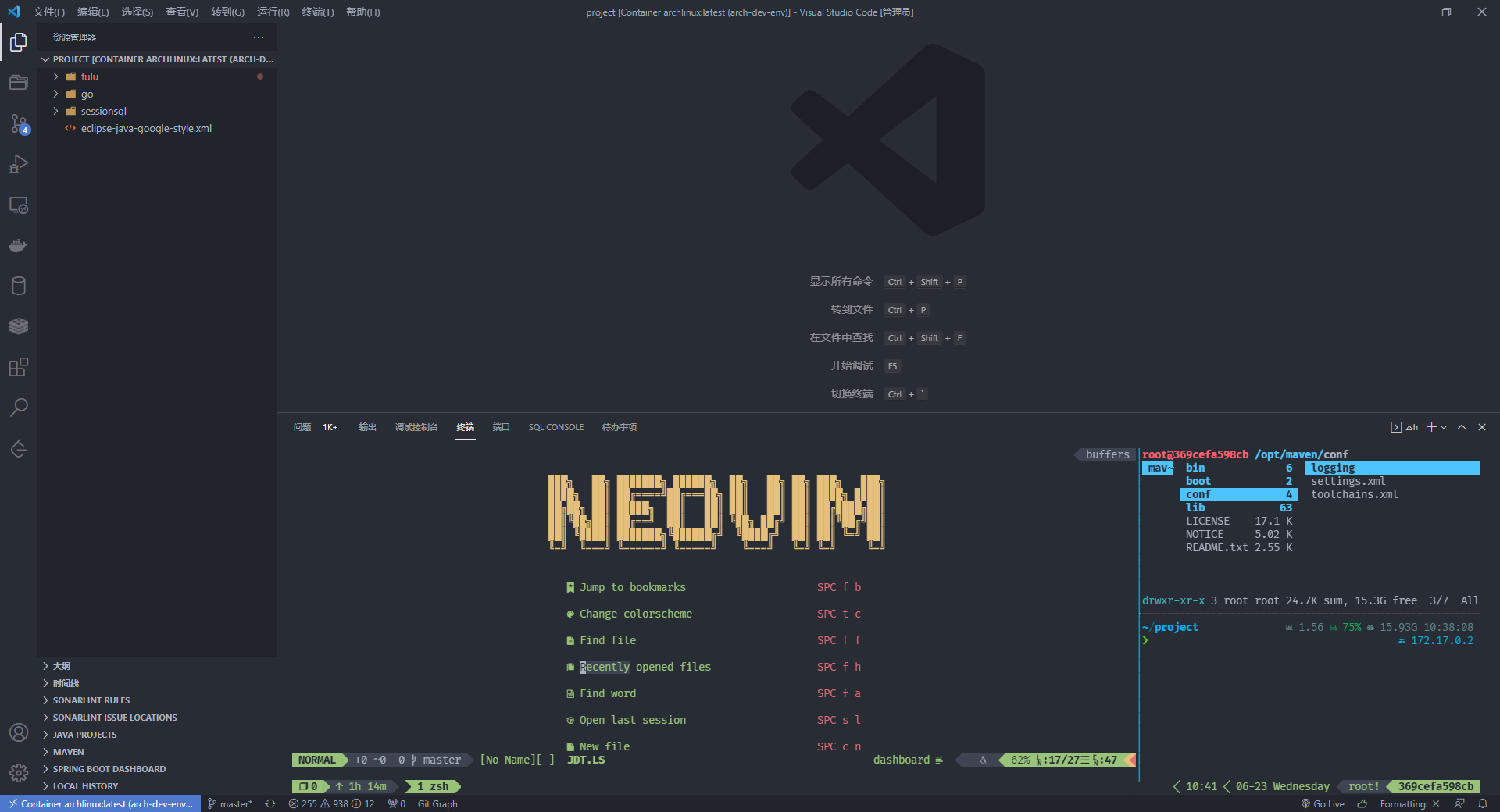The width and height of the screenshot is (1500, 812).
Task: Open the Manage gear icon
Action: (x=19, y=773)
